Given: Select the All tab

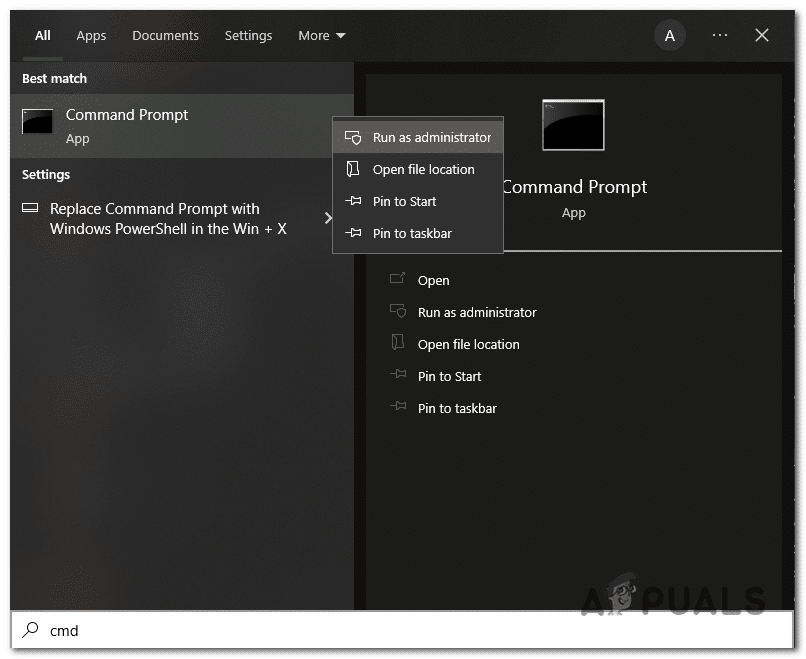Looking at the screenshot, I should pos(42,35).
